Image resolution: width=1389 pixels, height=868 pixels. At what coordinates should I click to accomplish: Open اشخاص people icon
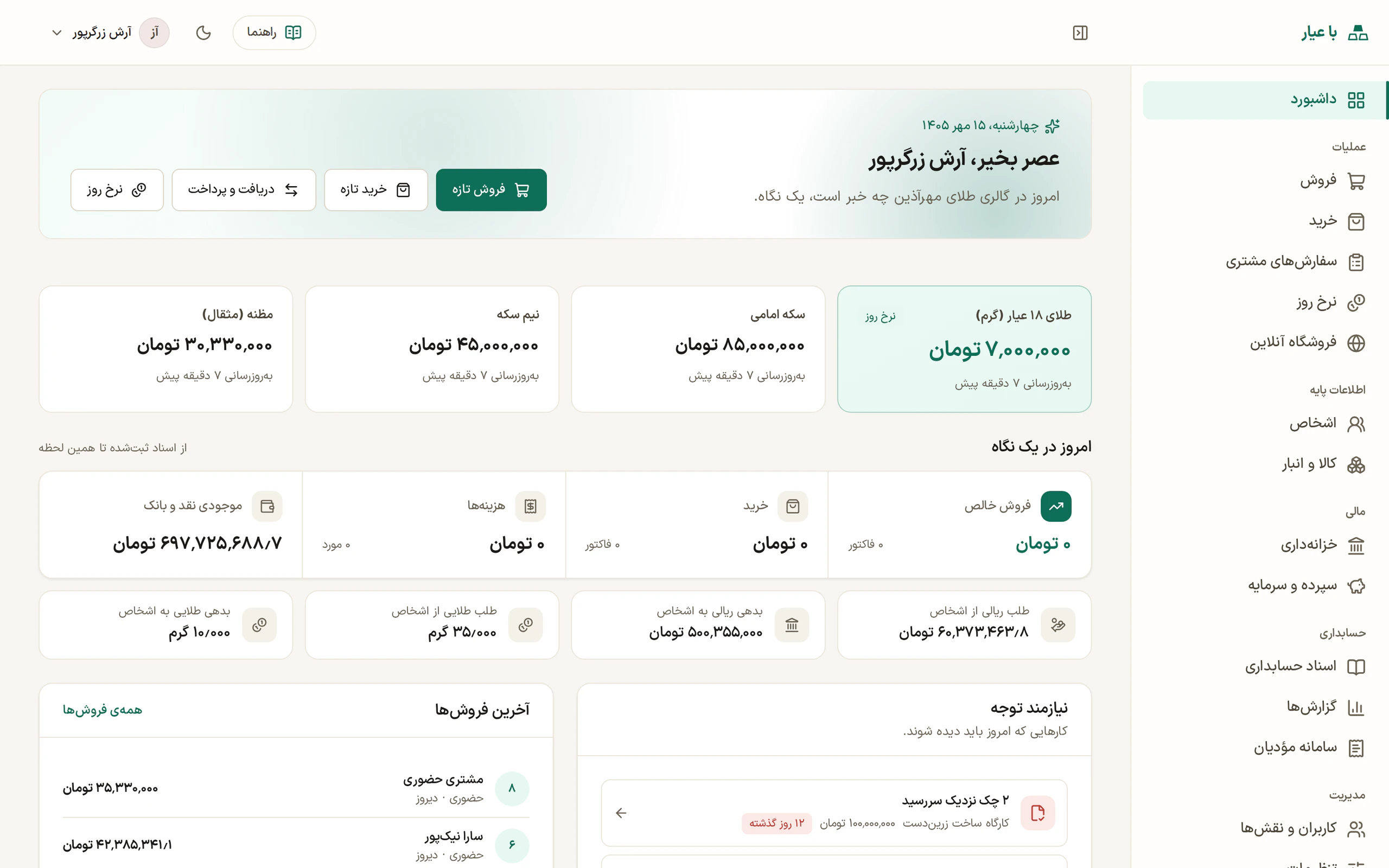pyautogui.click(x=1356, y=424)
